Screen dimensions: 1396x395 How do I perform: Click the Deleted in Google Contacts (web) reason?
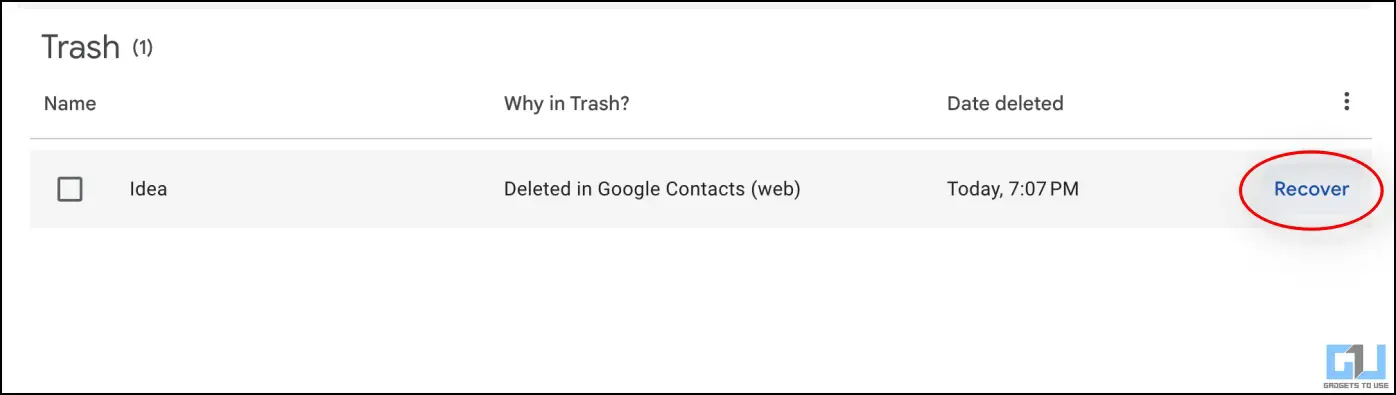(x=652, y=189)
